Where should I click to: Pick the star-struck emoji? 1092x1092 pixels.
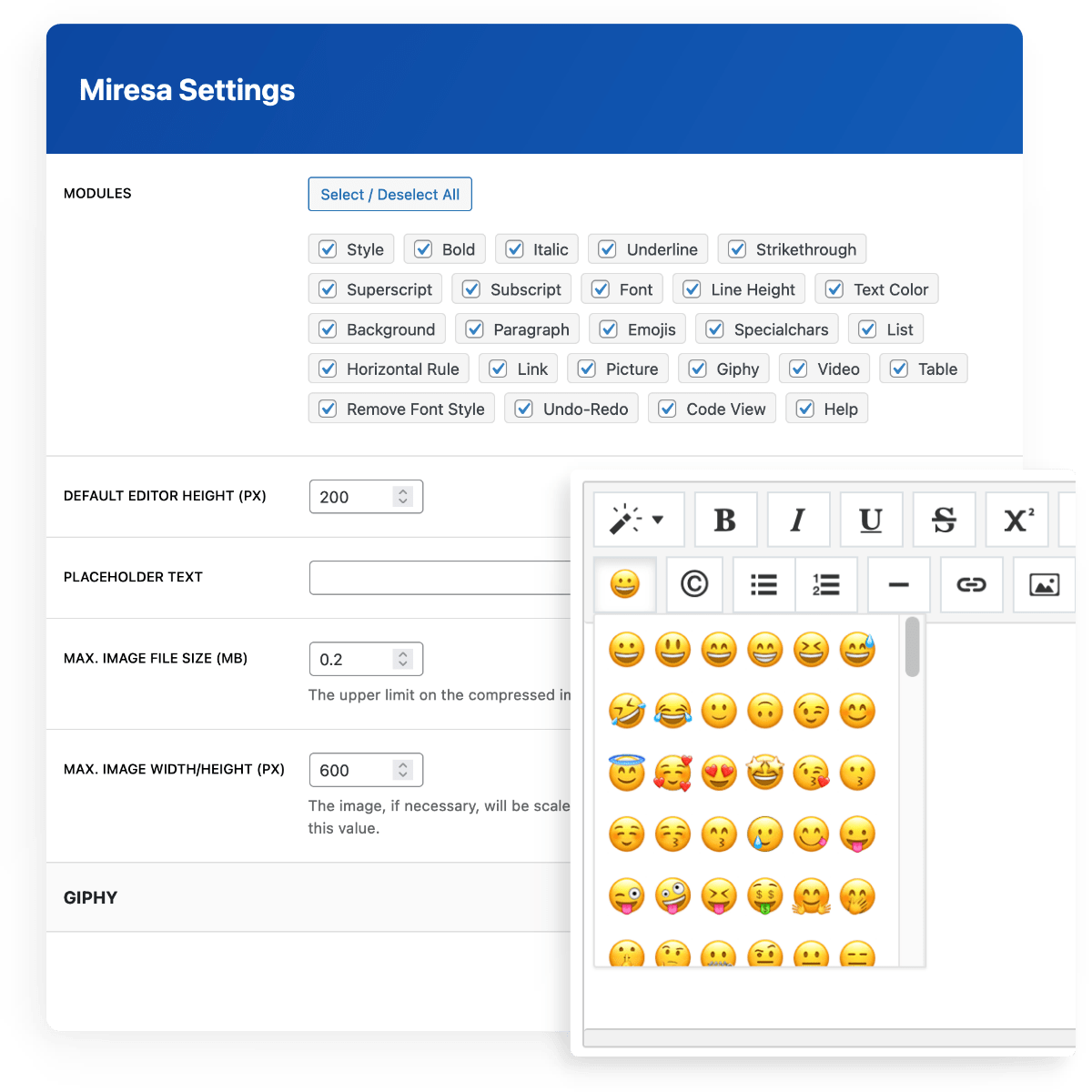coord(765,773)
